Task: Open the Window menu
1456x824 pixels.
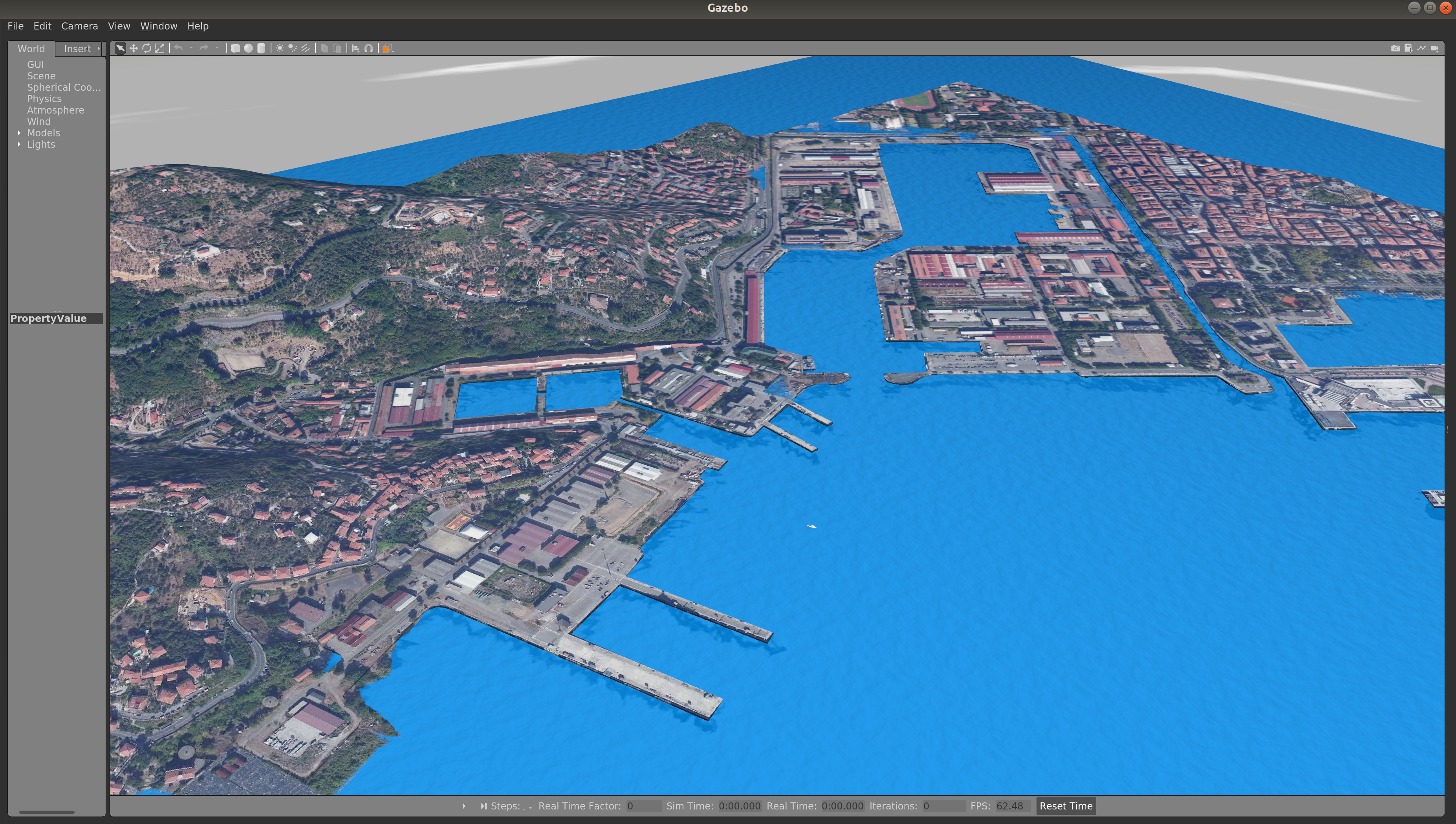Action: tap(158, 26)
